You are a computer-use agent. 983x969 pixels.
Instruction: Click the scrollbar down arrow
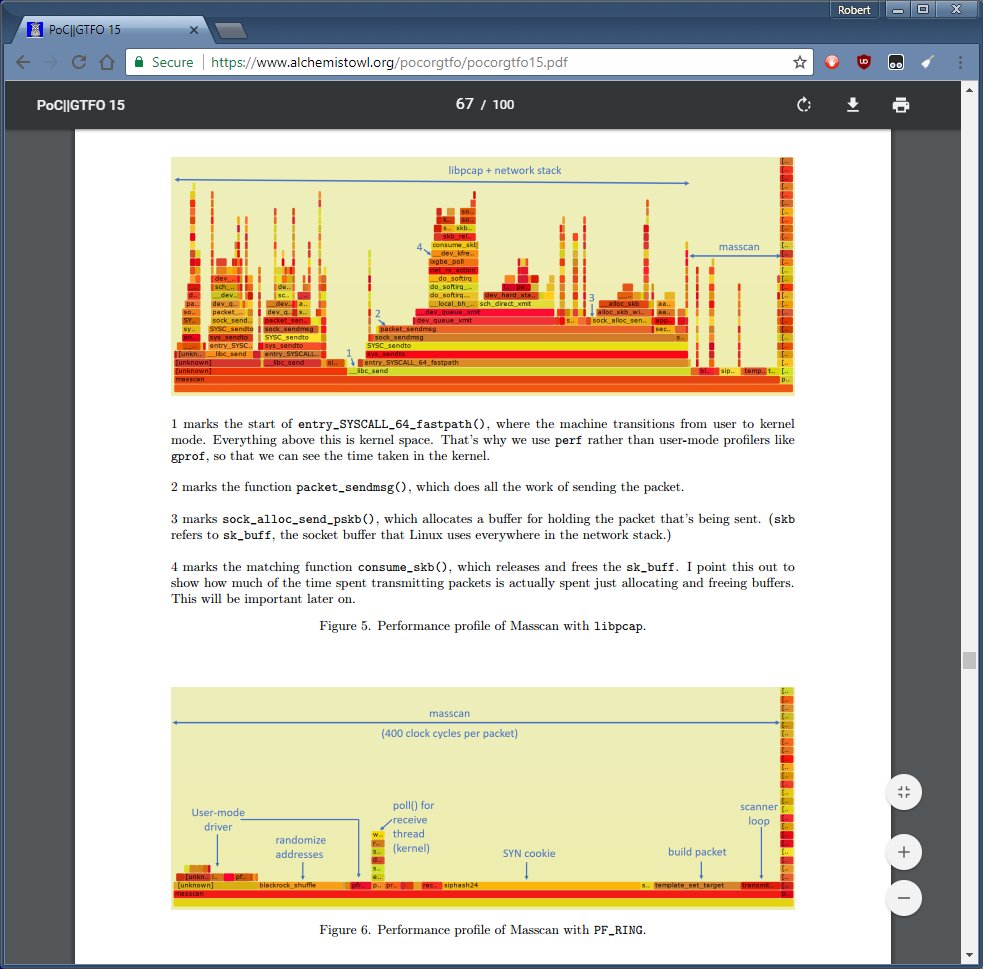[x=969, y=956]
